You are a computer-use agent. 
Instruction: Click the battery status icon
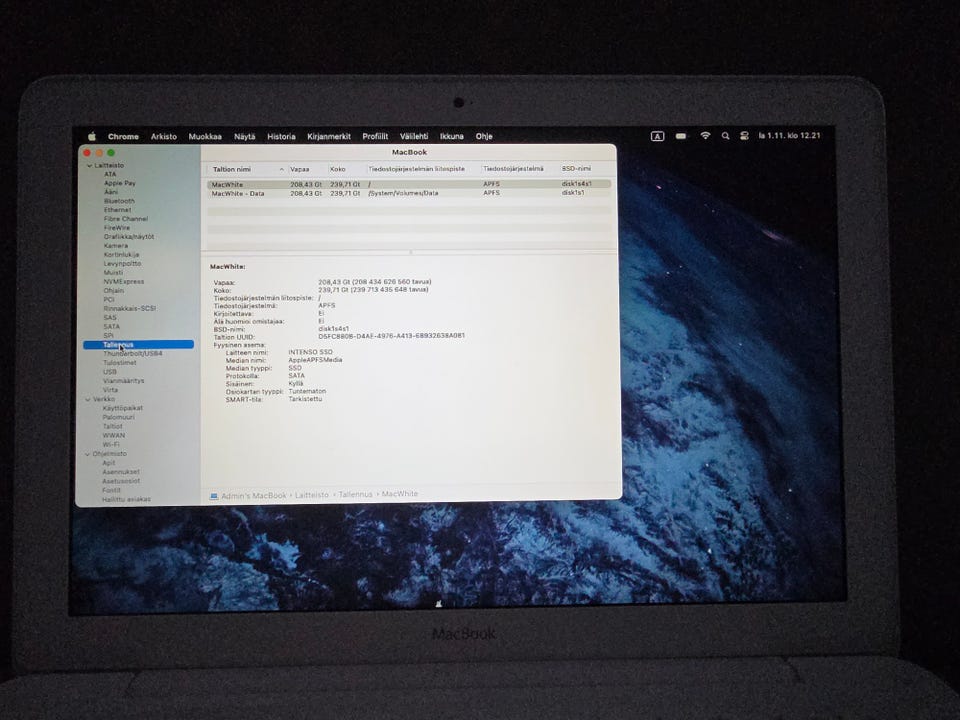(x=681, y=136)
